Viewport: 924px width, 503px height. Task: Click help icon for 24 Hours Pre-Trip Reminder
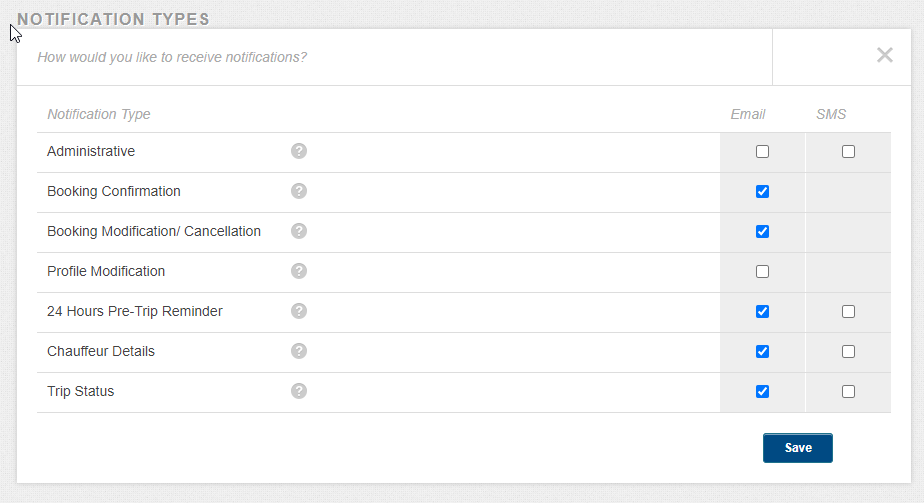[x=298, y=311]
